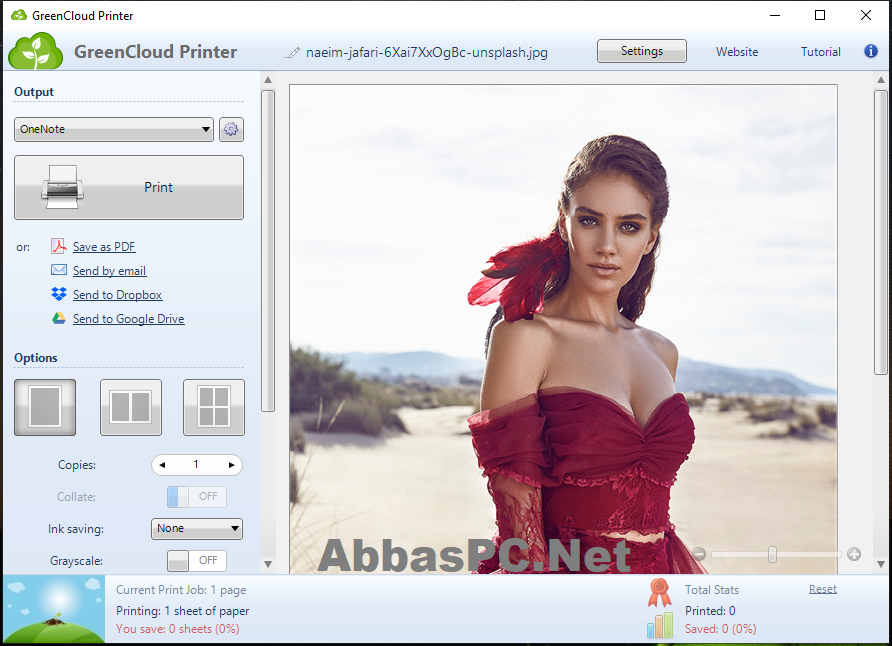892x646 pixels.
Task: Click the preview zoom slider handle
Action: [772, 554]
